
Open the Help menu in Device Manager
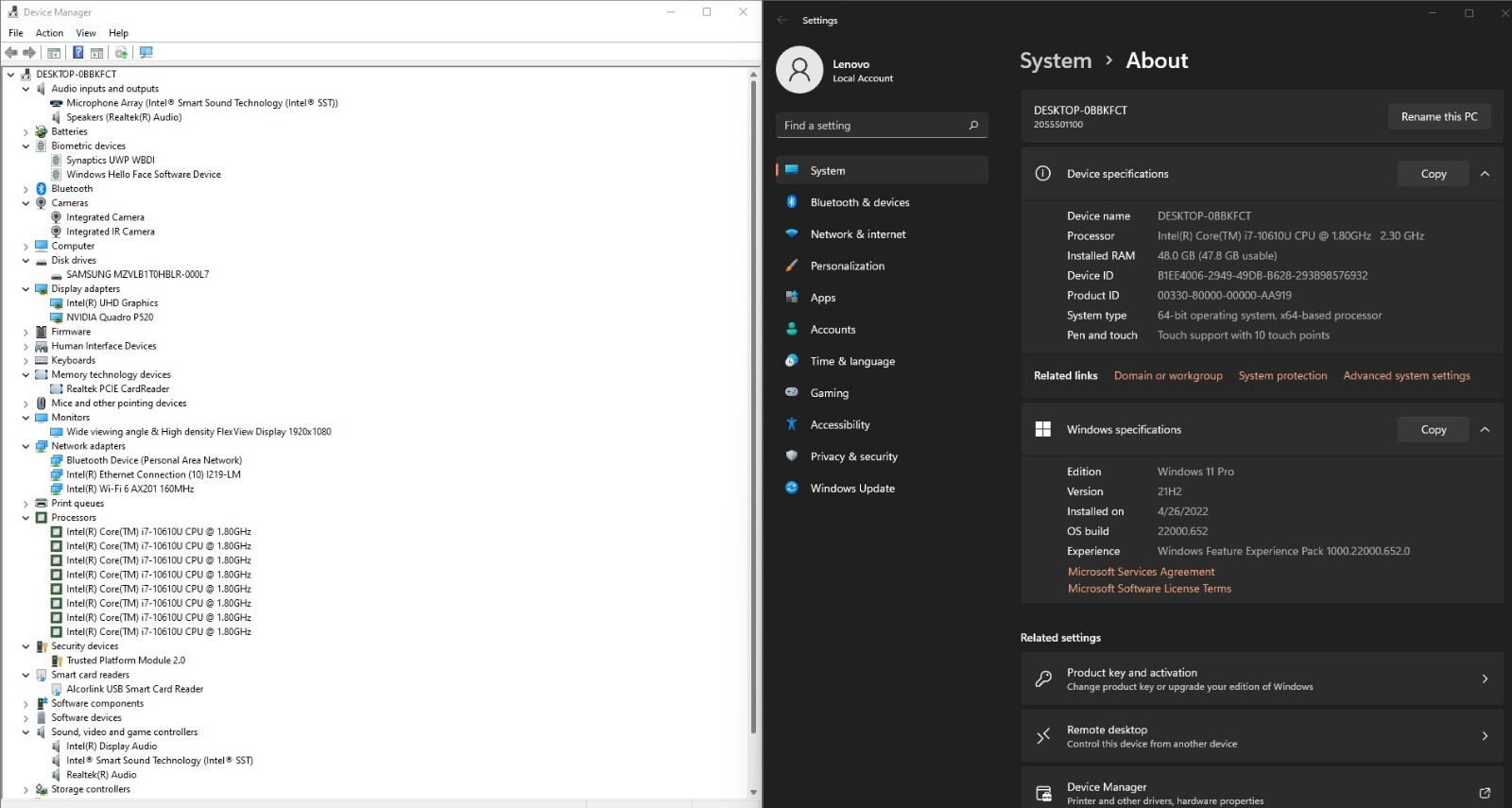[x=118, y=33]
